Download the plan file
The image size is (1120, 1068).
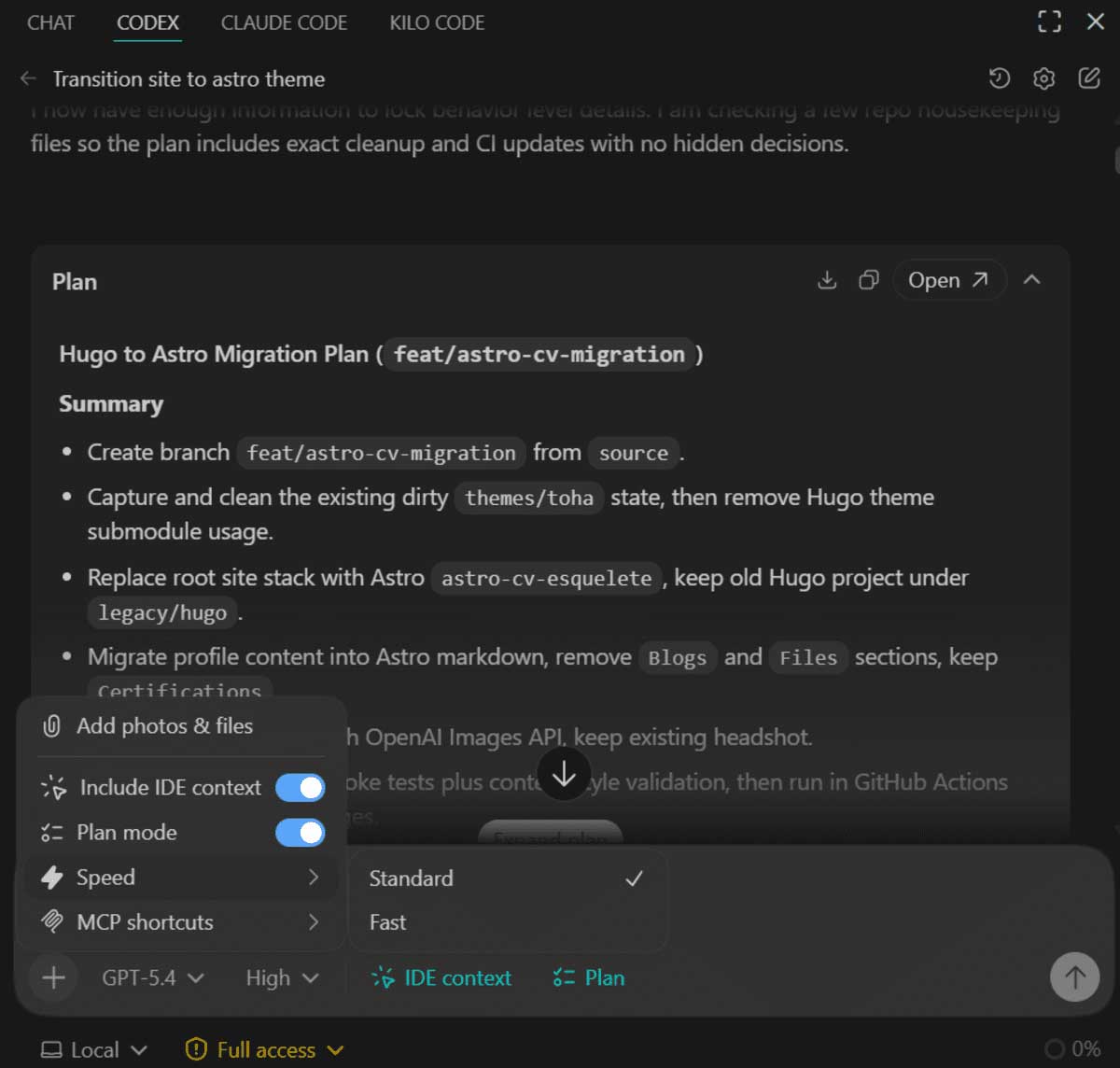click(x=827, y=280)
